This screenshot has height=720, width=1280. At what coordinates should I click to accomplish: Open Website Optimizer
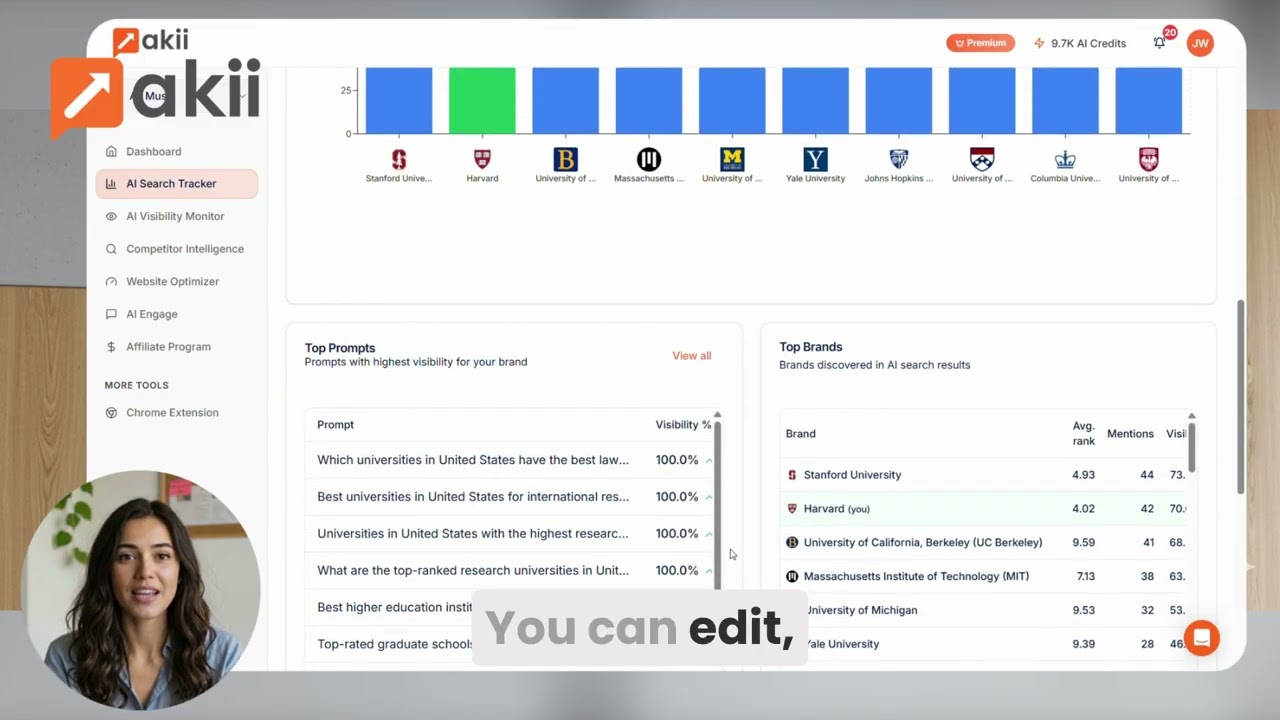click(x=172, y=282)
